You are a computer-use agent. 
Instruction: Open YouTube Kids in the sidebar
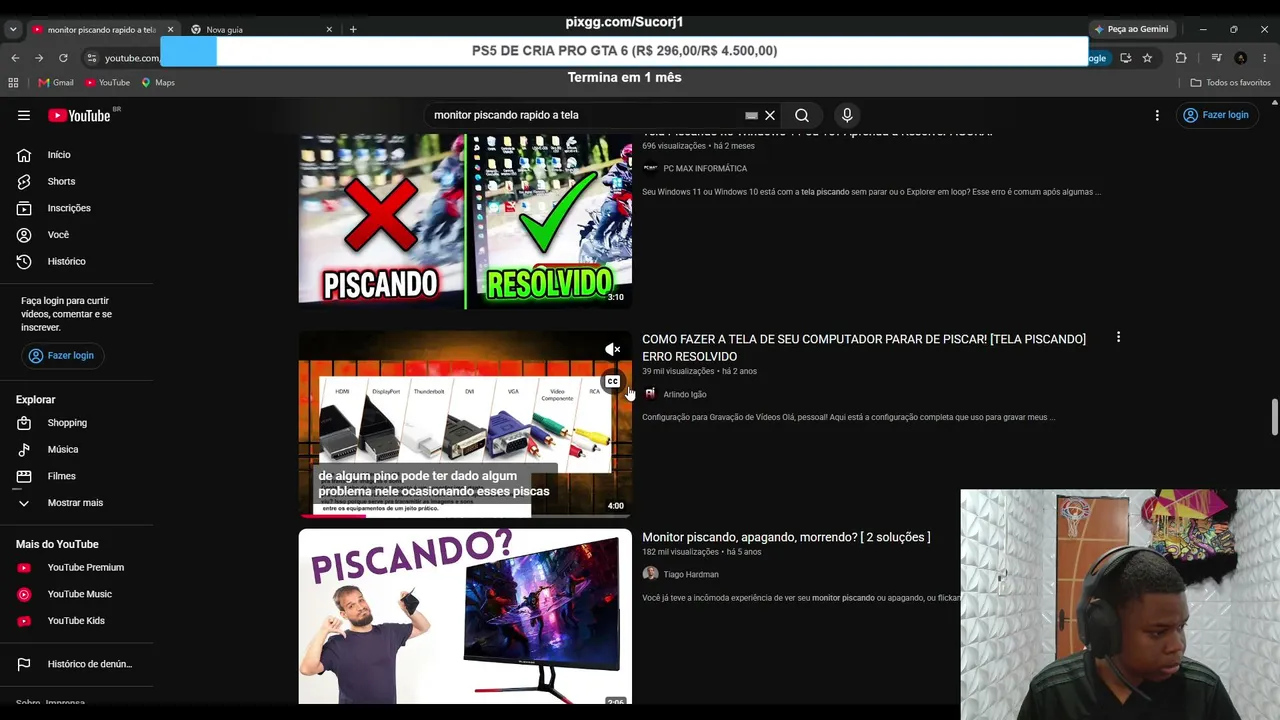coord(77,621)
